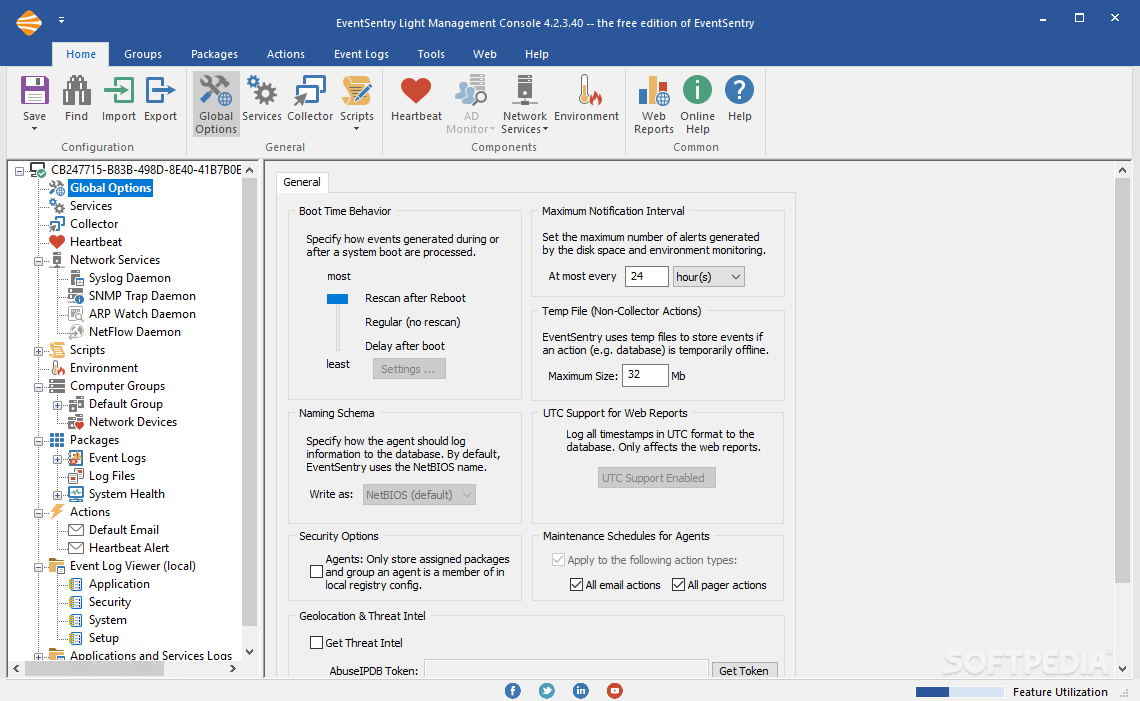
Task: Expand the System Health tree node
Action: point(57,495)
